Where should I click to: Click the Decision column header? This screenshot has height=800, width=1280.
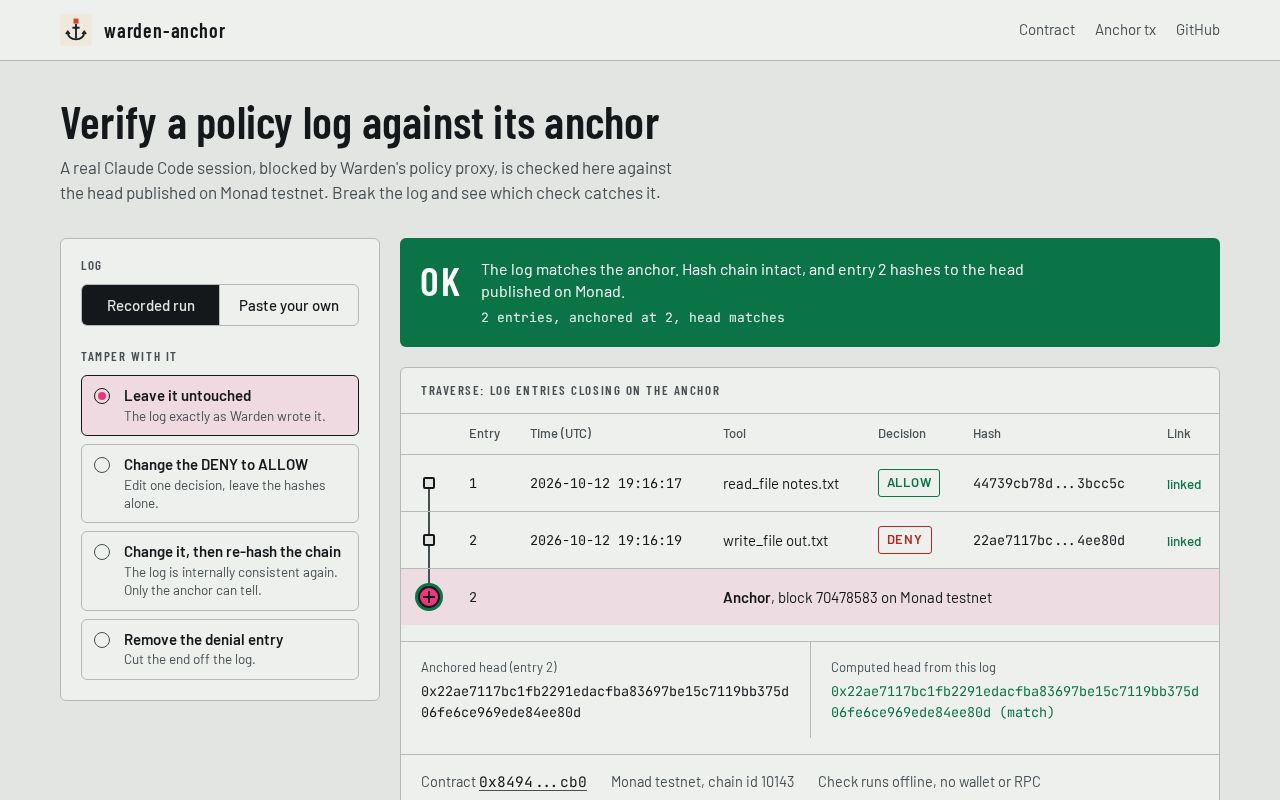[902, 433]
